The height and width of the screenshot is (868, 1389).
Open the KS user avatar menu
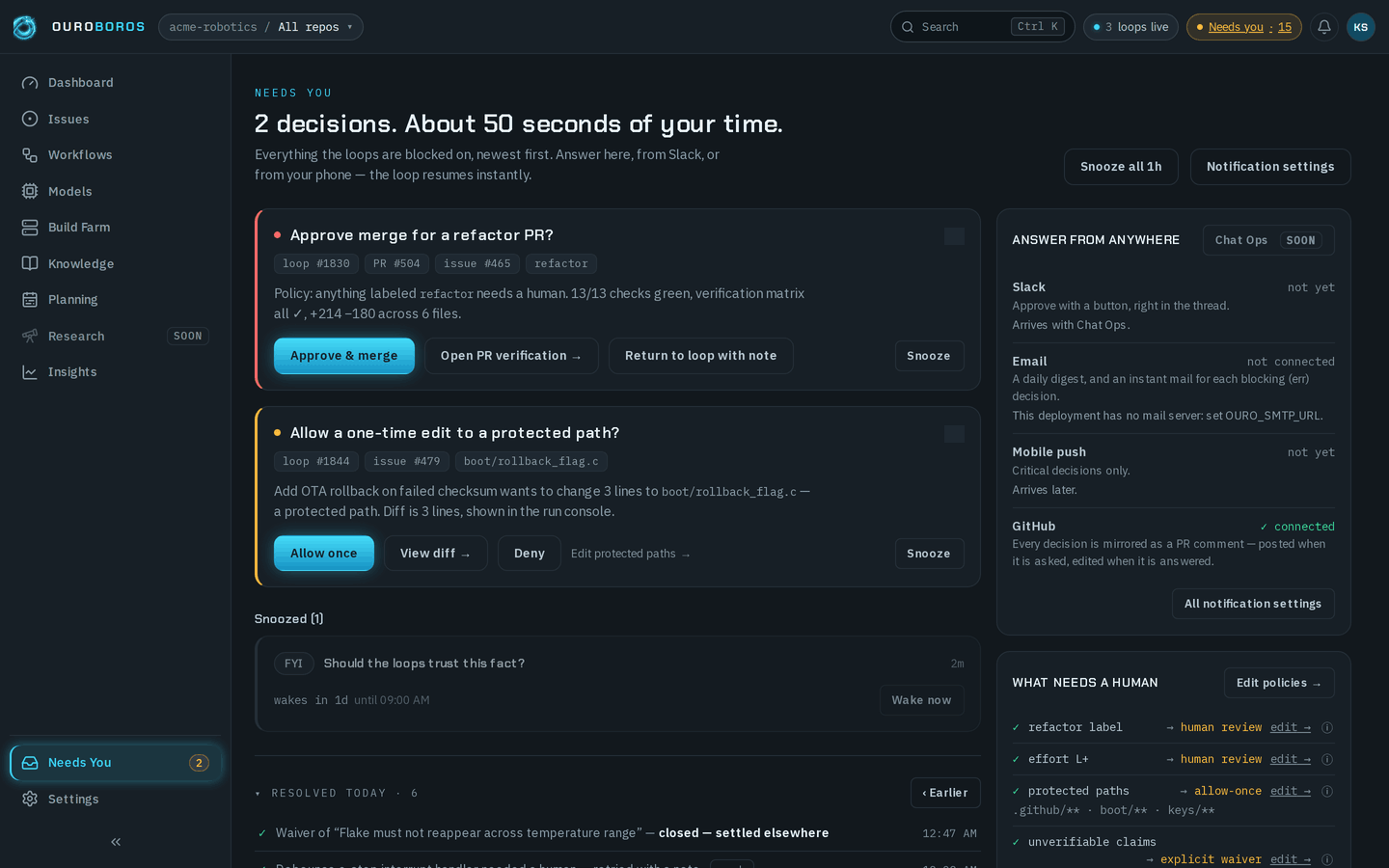coord(1361,27)
